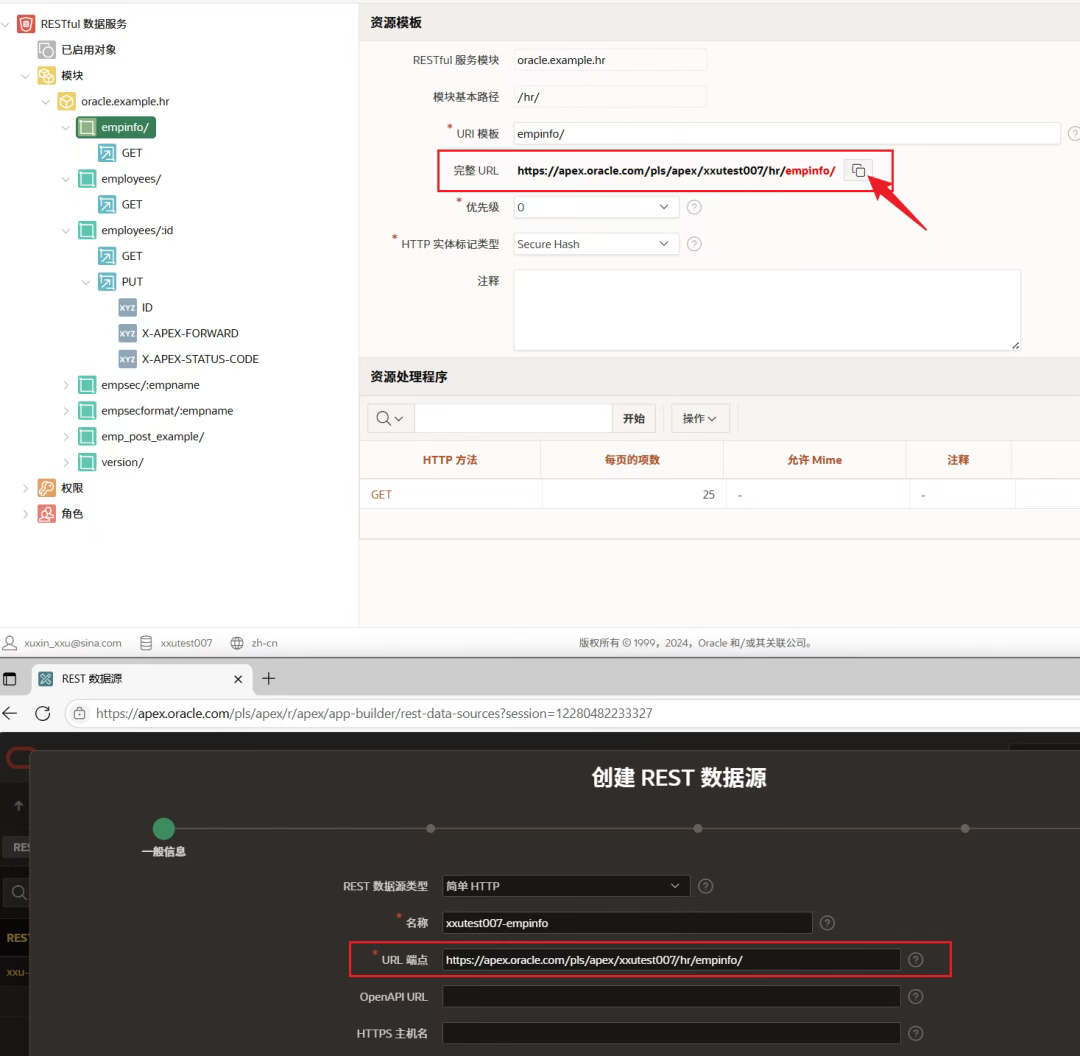
Task: Open help for the priority field
Action: [694, 207]
